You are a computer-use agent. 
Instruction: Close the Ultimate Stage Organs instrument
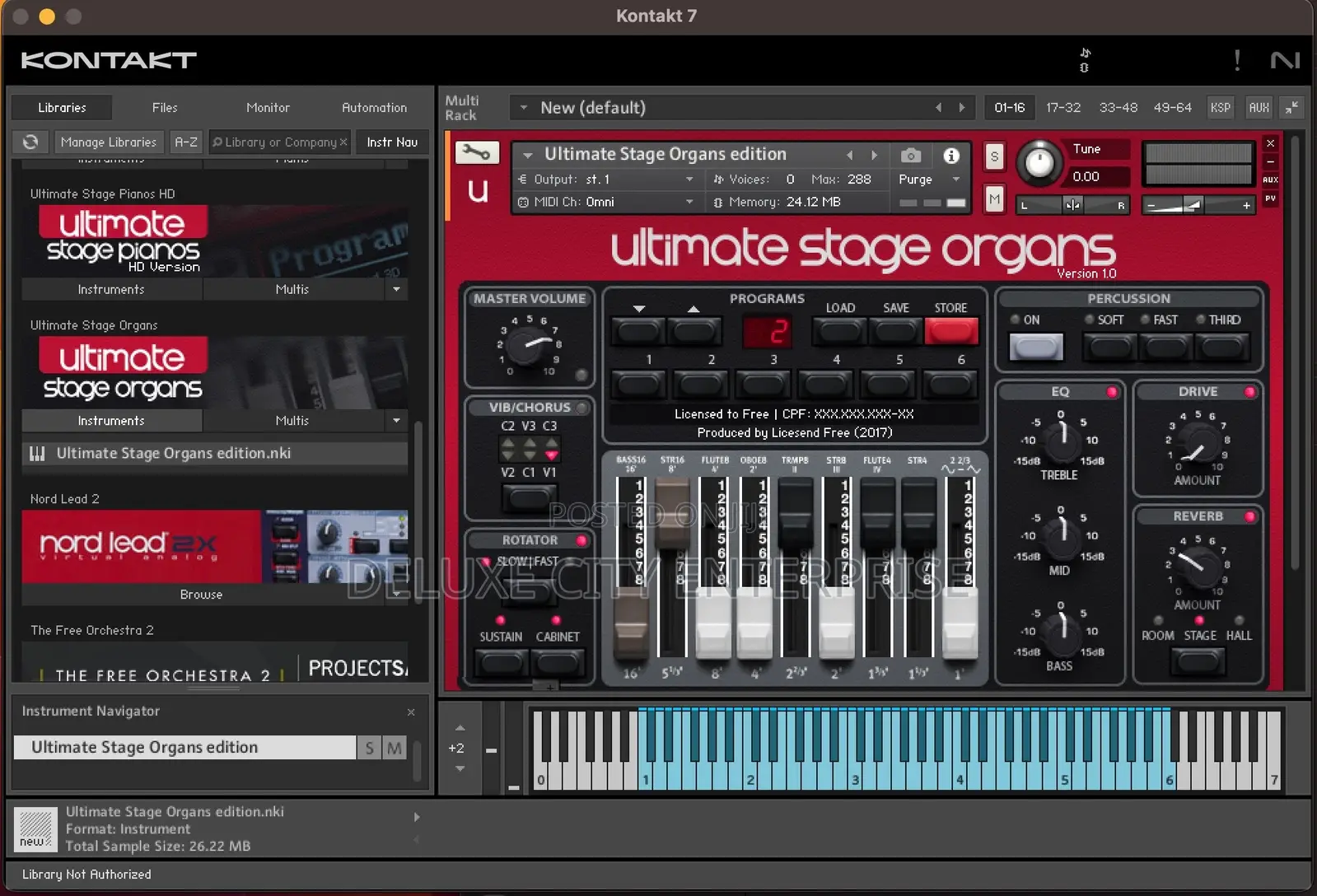(x=1270, y=142)
